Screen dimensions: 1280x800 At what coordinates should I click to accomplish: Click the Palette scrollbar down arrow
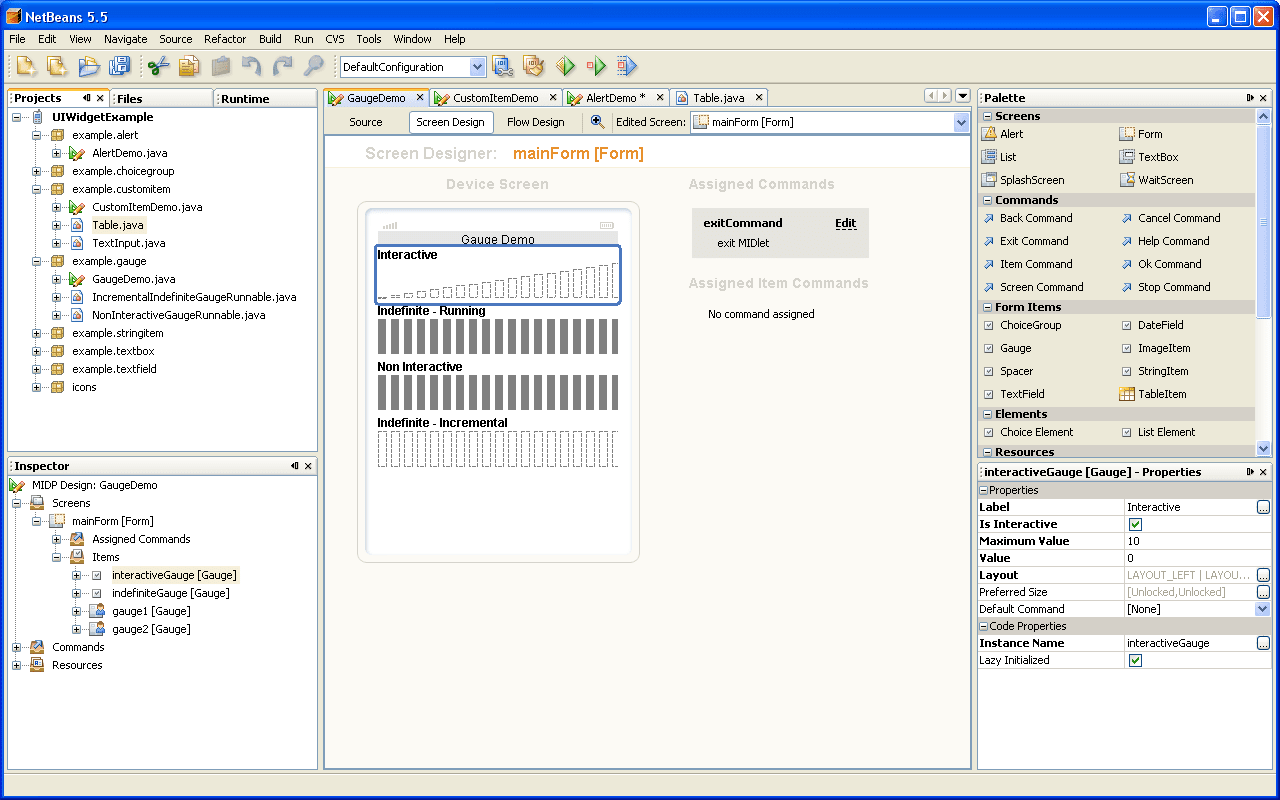point(1264,446)
